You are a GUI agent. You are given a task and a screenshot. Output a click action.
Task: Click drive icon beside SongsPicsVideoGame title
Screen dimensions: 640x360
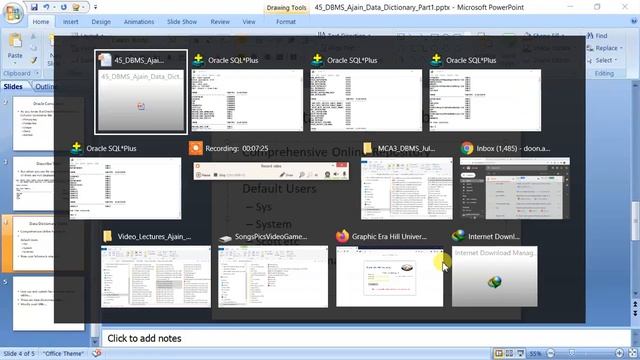point(225,238)
